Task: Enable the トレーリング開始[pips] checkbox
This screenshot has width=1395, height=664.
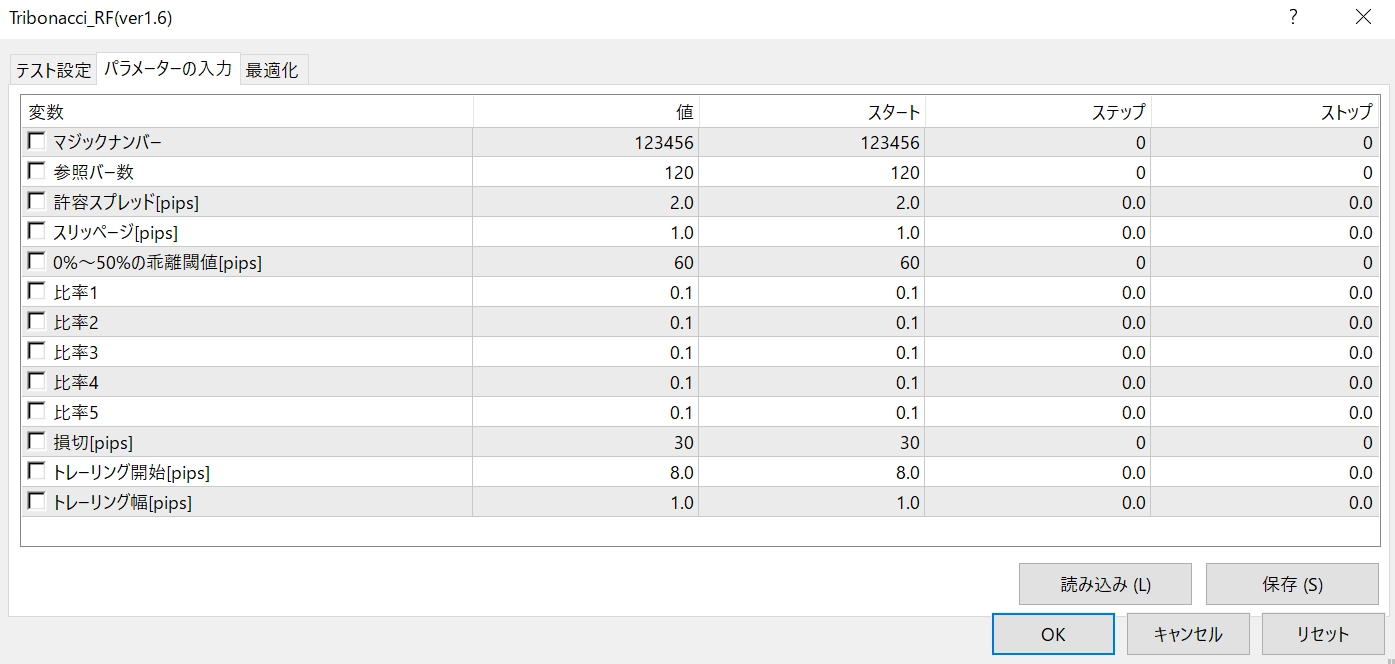Action: (37, 471)
